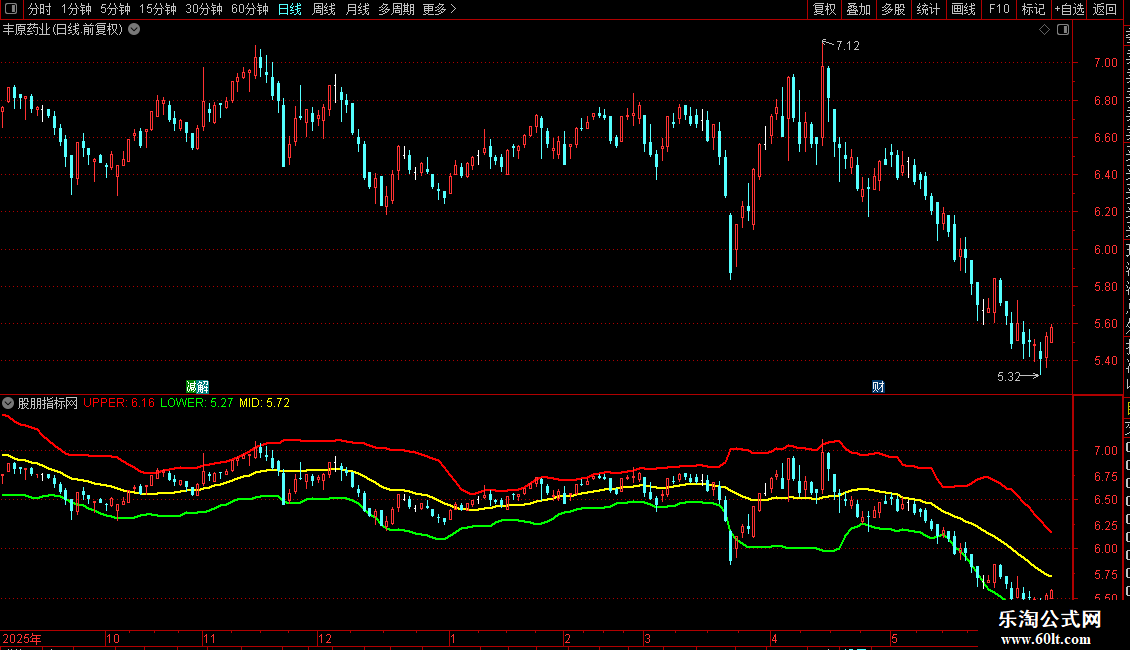Click month 4 on the time axis

pyautogui.click(x=775, y=639)
